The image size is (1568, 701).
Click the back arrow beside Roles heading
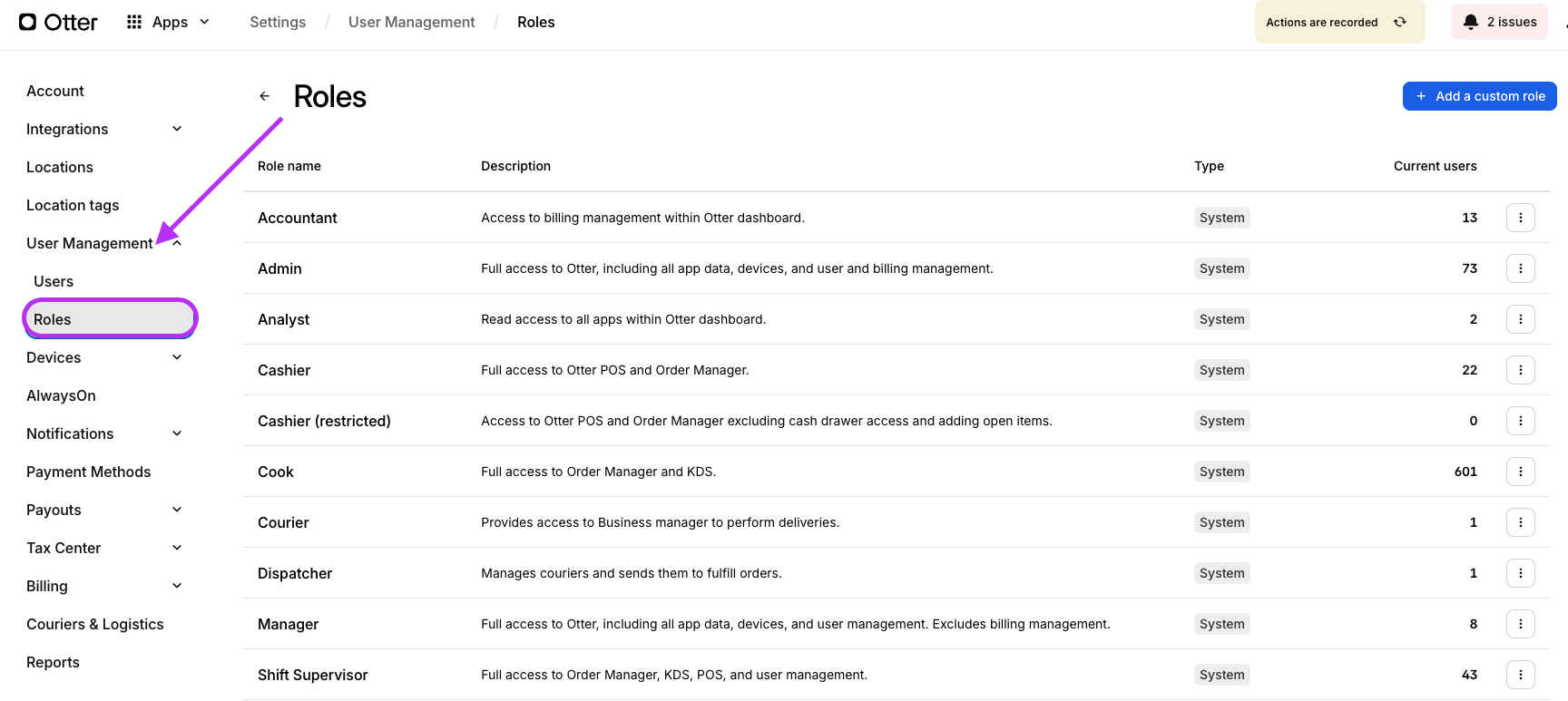[264, 96]
